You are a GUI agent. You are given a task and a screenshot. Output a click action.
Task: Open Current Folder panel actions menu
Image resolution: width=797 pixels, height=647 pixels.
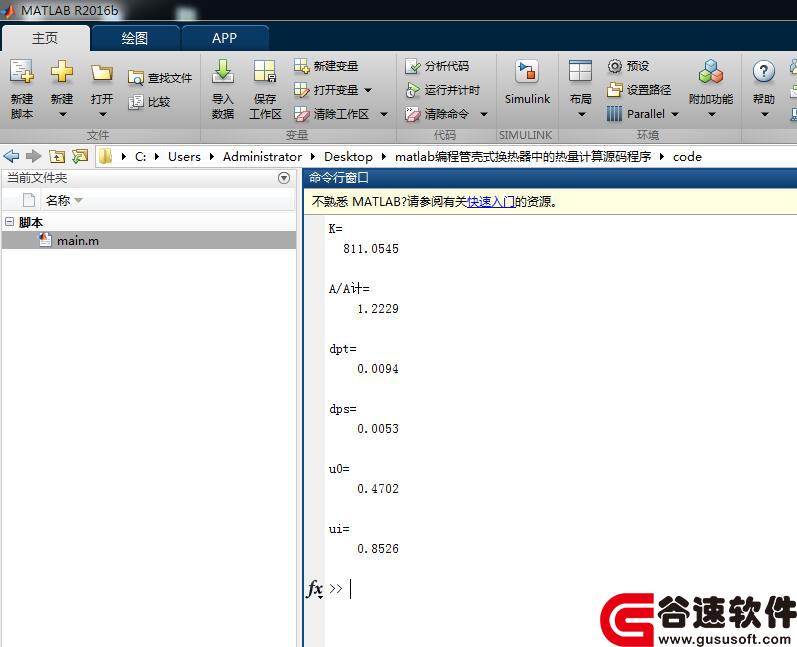[284, 178]
